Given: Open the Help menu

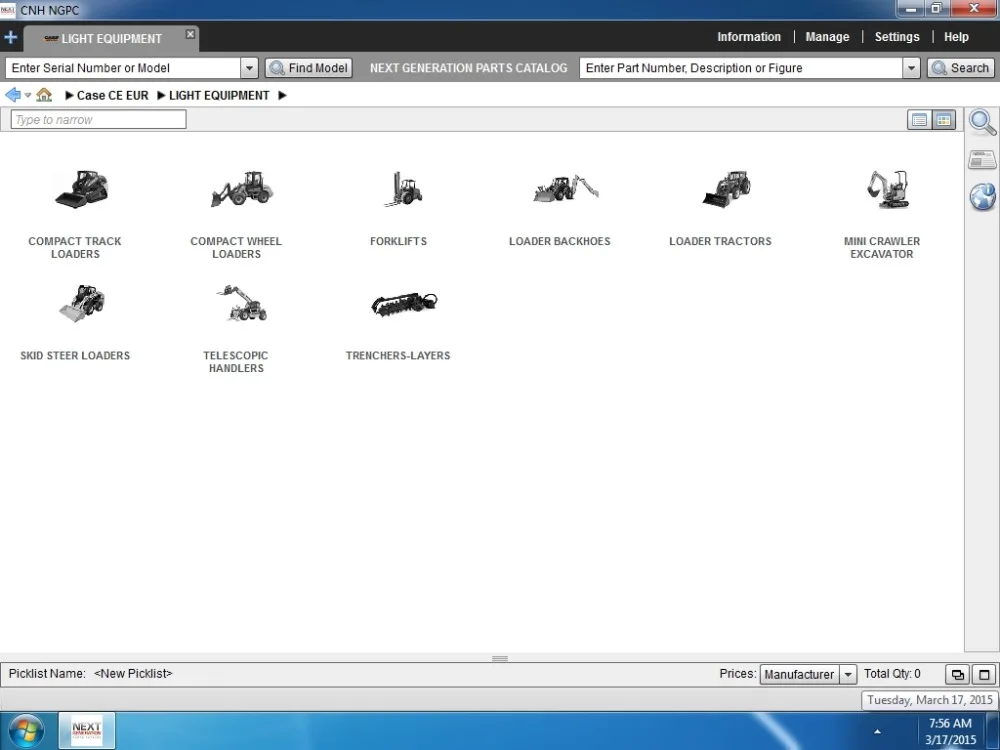Looking at the screenshot, I should [x=956, y=37].
